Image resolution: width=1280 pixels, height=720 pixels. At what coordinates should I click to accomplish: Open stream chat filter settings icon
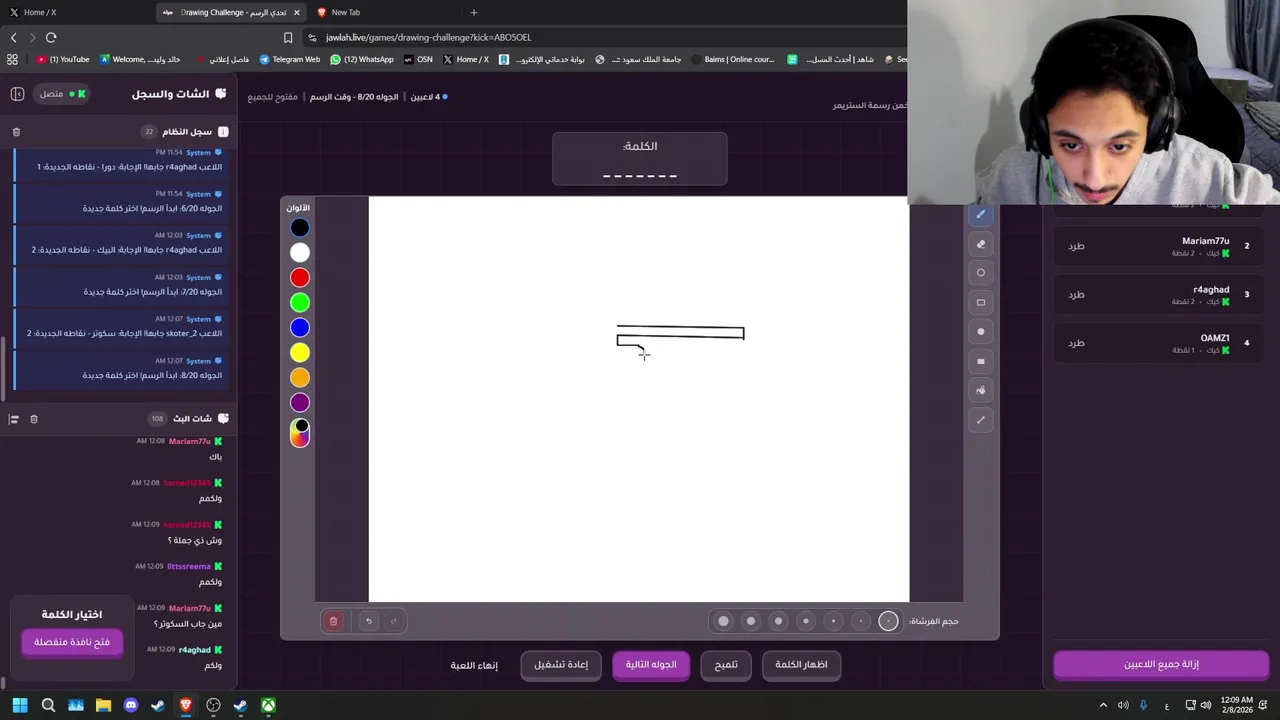tap(13, 419)
